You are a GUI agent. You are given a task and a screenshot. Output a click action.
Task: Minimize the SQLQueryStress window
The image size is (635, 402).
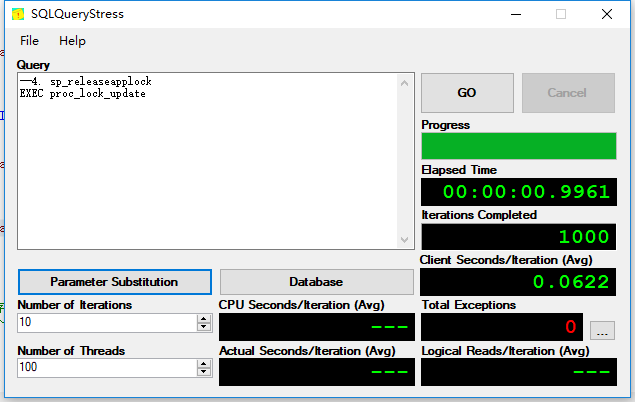[516, 14]
